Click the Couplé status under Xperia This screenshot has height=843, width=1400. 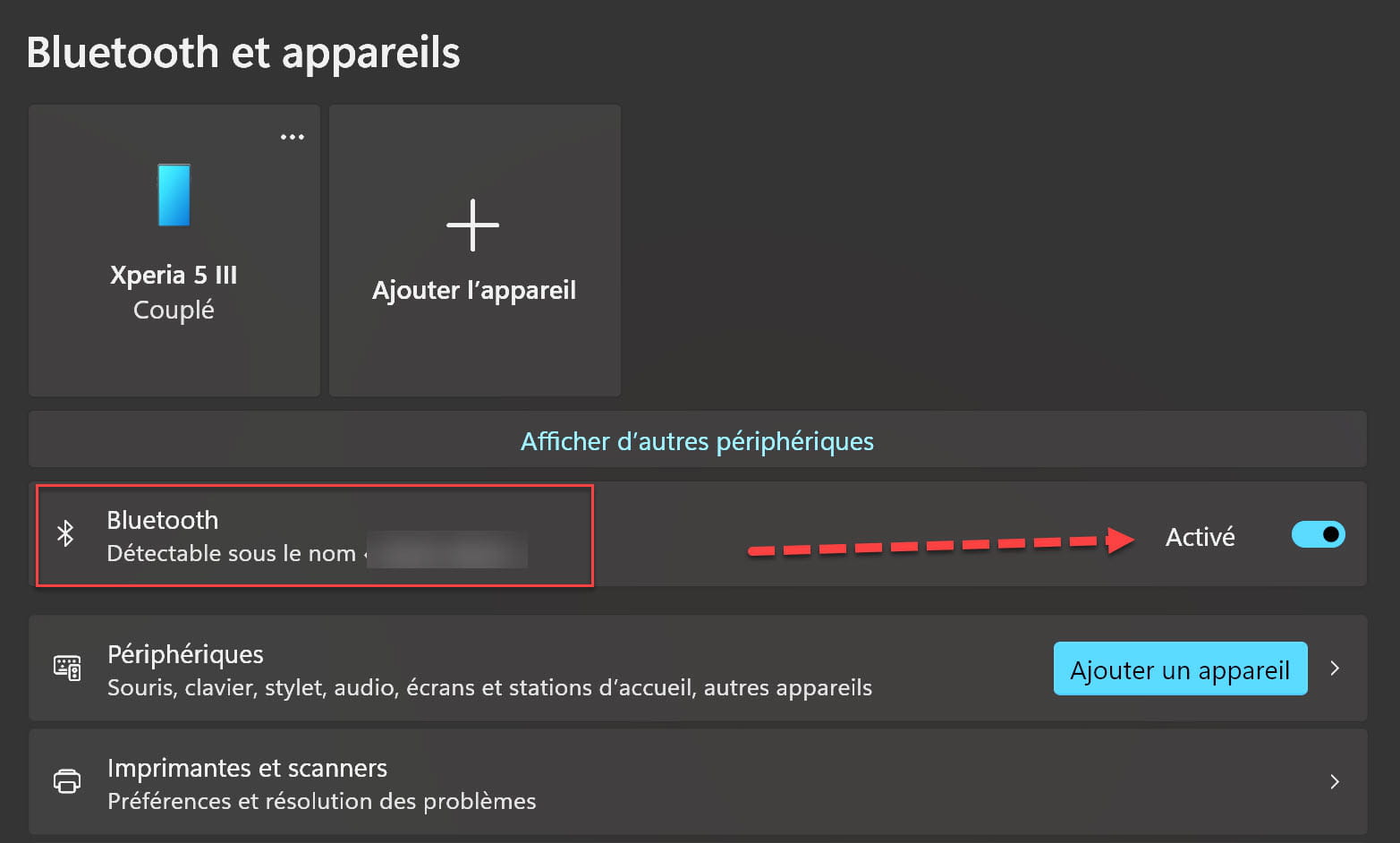(x=174, y=311)
